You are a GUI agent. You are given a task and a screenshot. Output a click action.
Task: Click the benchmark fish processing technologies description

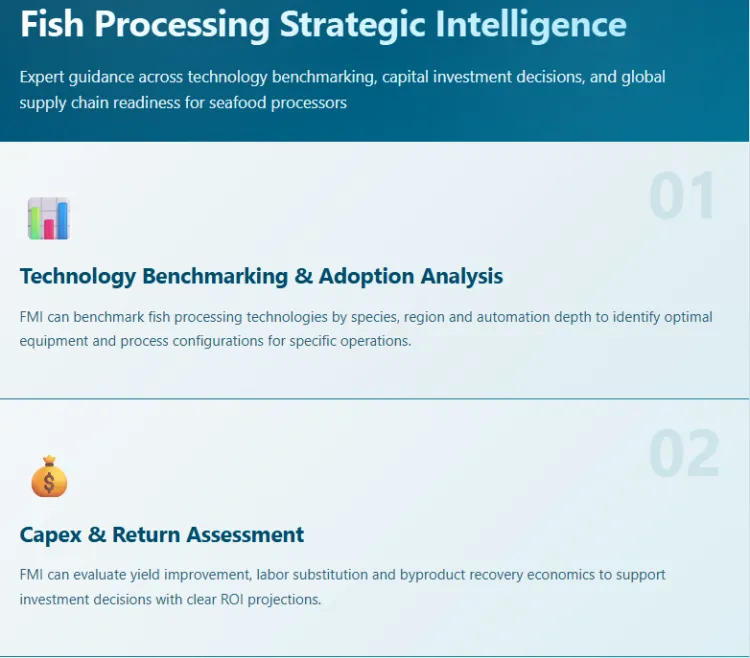[366, 317]
